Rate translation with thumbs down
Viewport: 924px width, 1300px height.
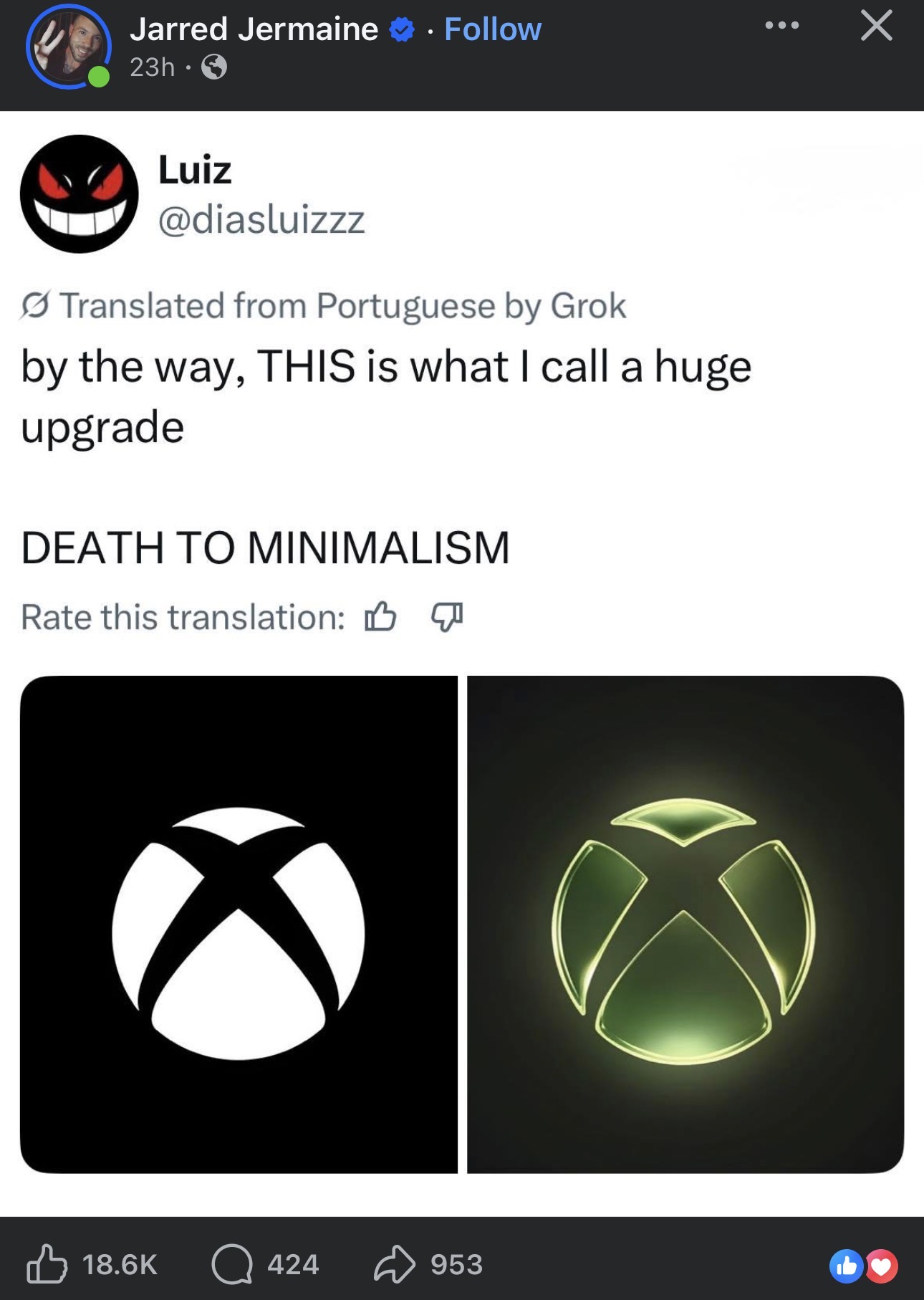(447, 616)
